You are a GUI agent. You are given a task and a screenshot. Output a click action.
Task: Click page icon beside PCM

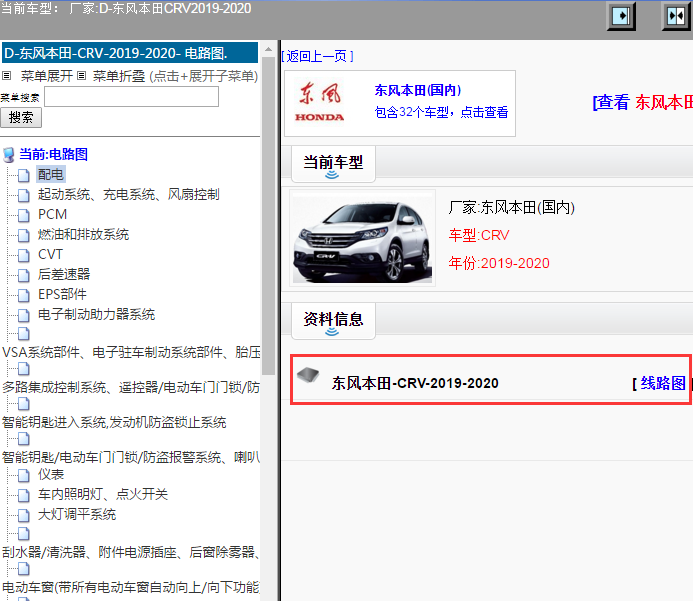pyautogui.click(x=24, y=215)
